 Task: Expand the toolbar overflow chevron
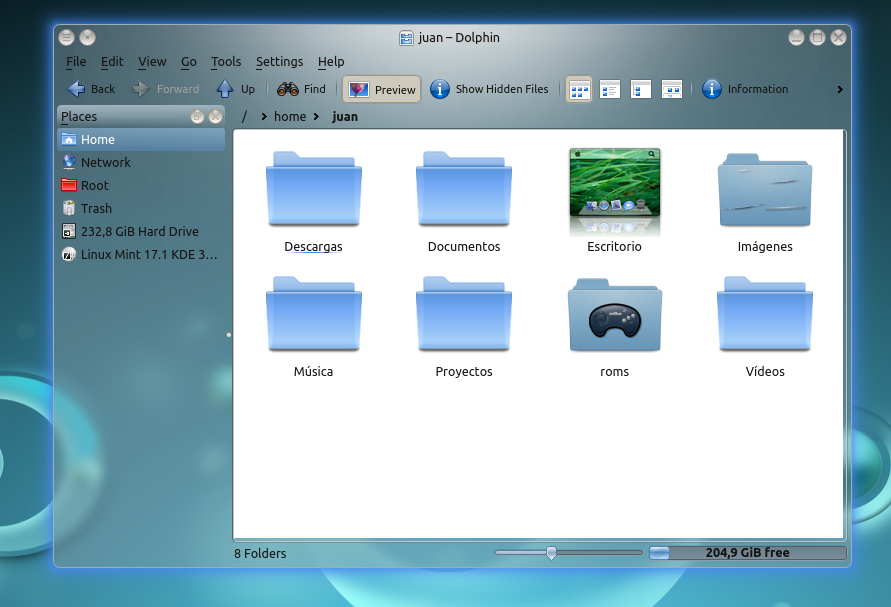840,89
